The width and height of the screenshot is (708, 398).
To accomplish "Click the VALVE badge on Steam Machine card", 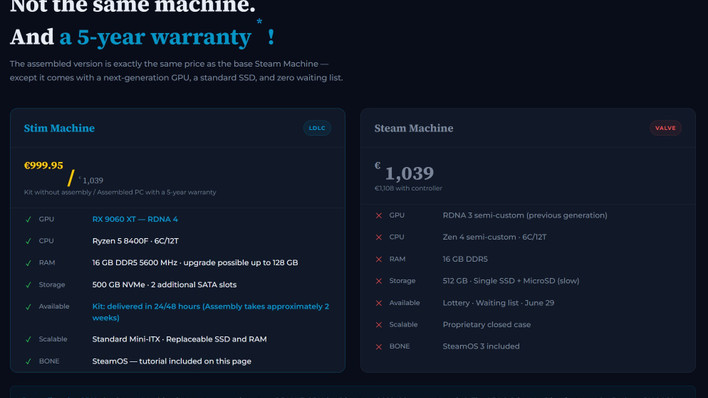I will tap(665, 128).
